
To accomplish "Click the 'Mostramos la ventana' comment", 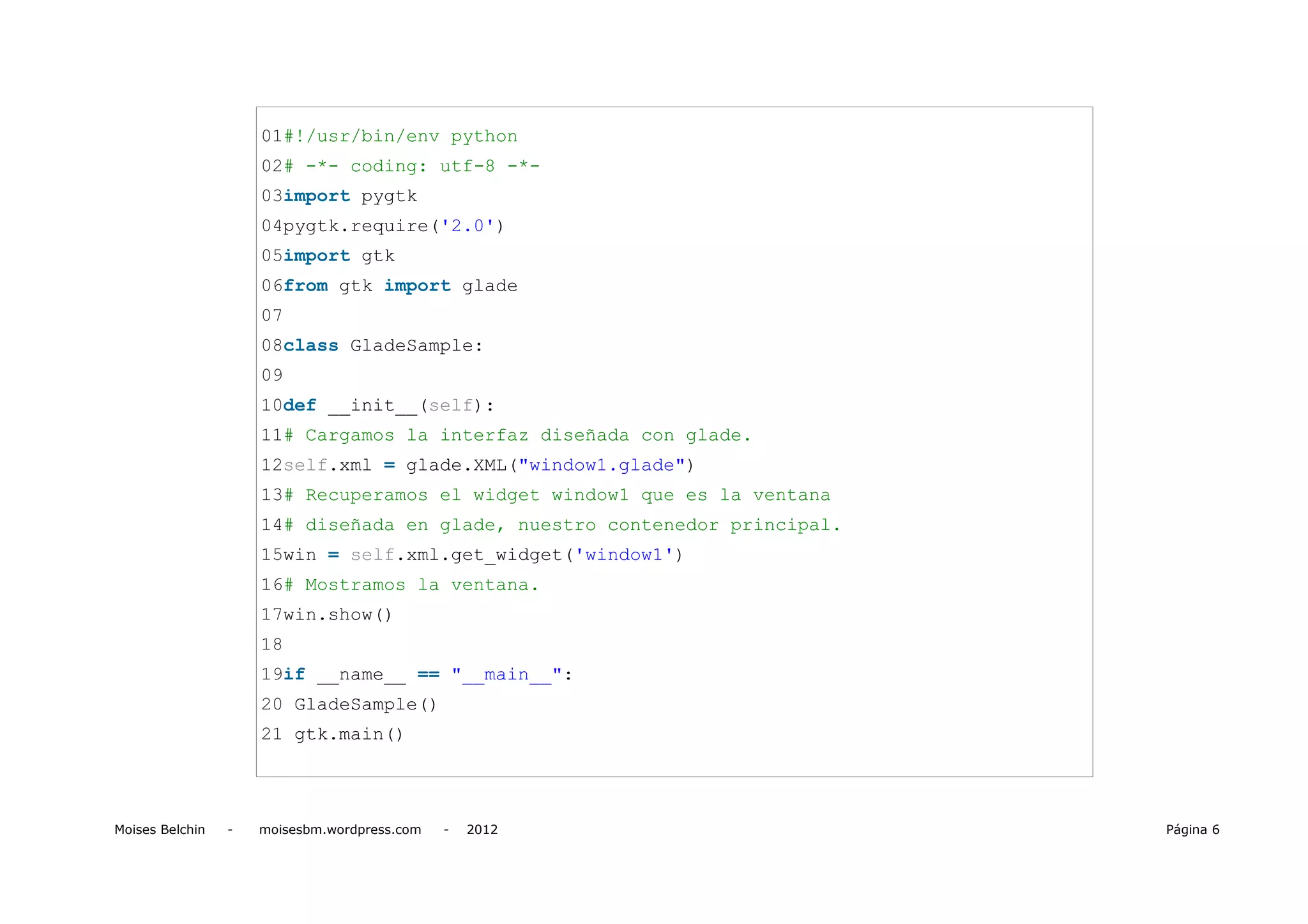I will point(411,585).
